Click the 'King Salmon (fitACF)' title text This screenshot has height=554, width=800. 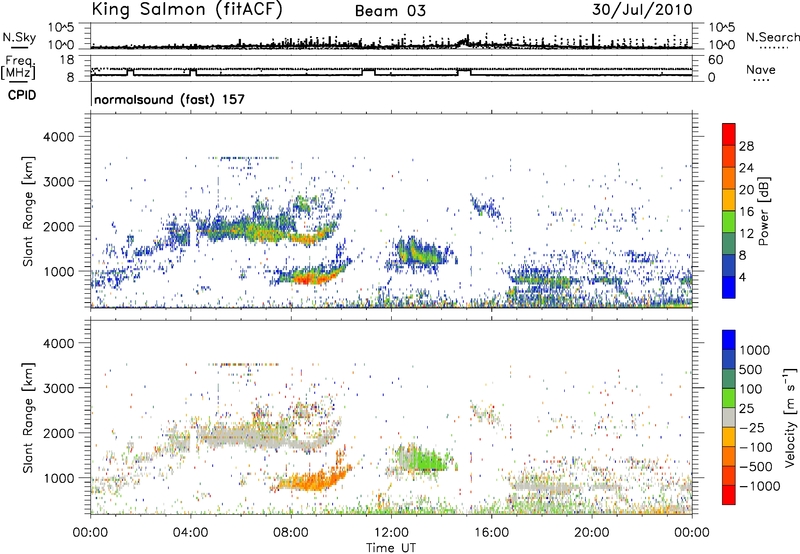187,9
